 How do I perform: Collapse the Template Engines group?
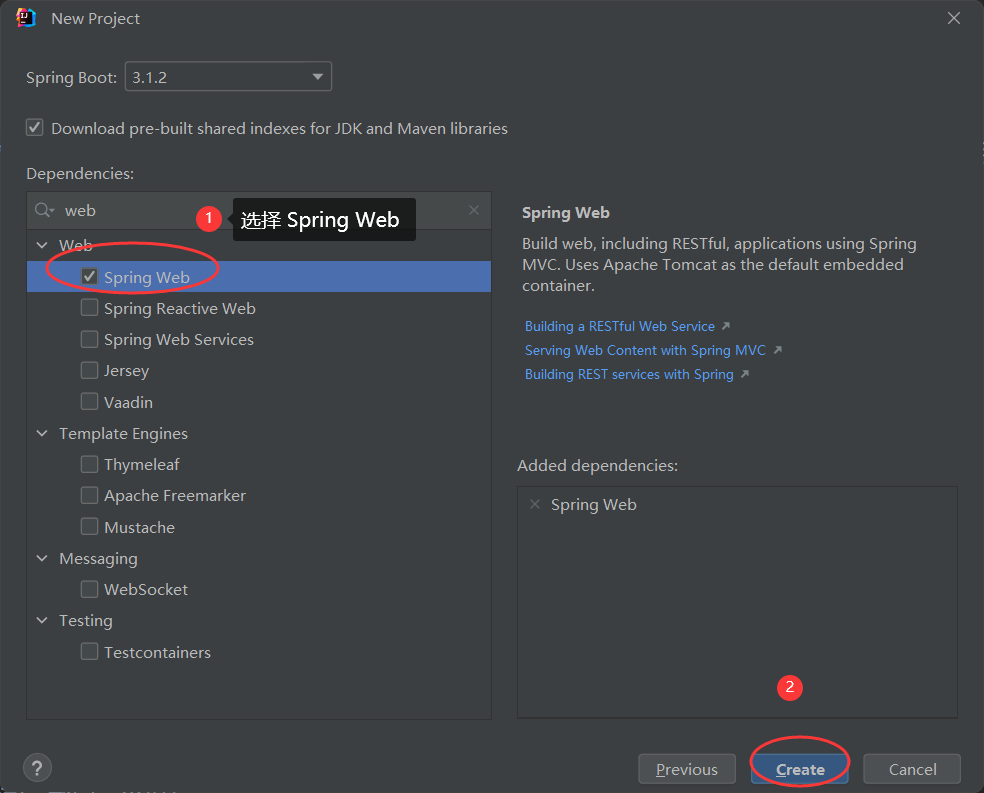coord(42,433)
